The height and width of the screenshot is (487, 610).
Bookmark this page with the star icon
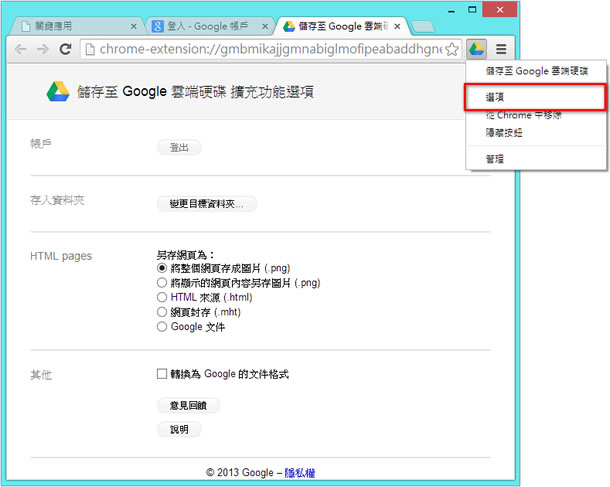click(x=452, y=48)
